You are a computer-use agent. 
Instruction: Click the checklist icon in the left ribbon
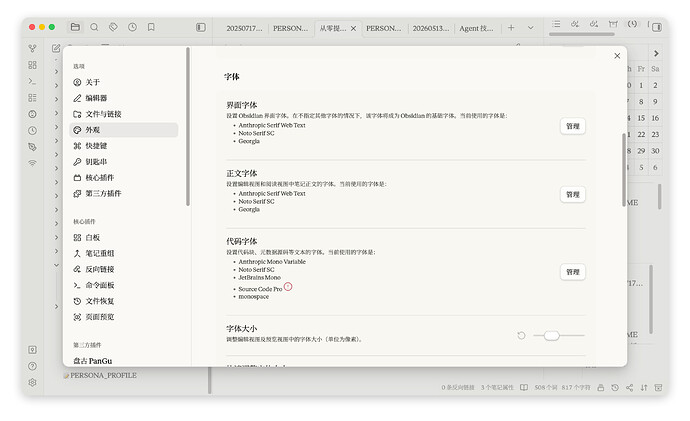(32, 98)
